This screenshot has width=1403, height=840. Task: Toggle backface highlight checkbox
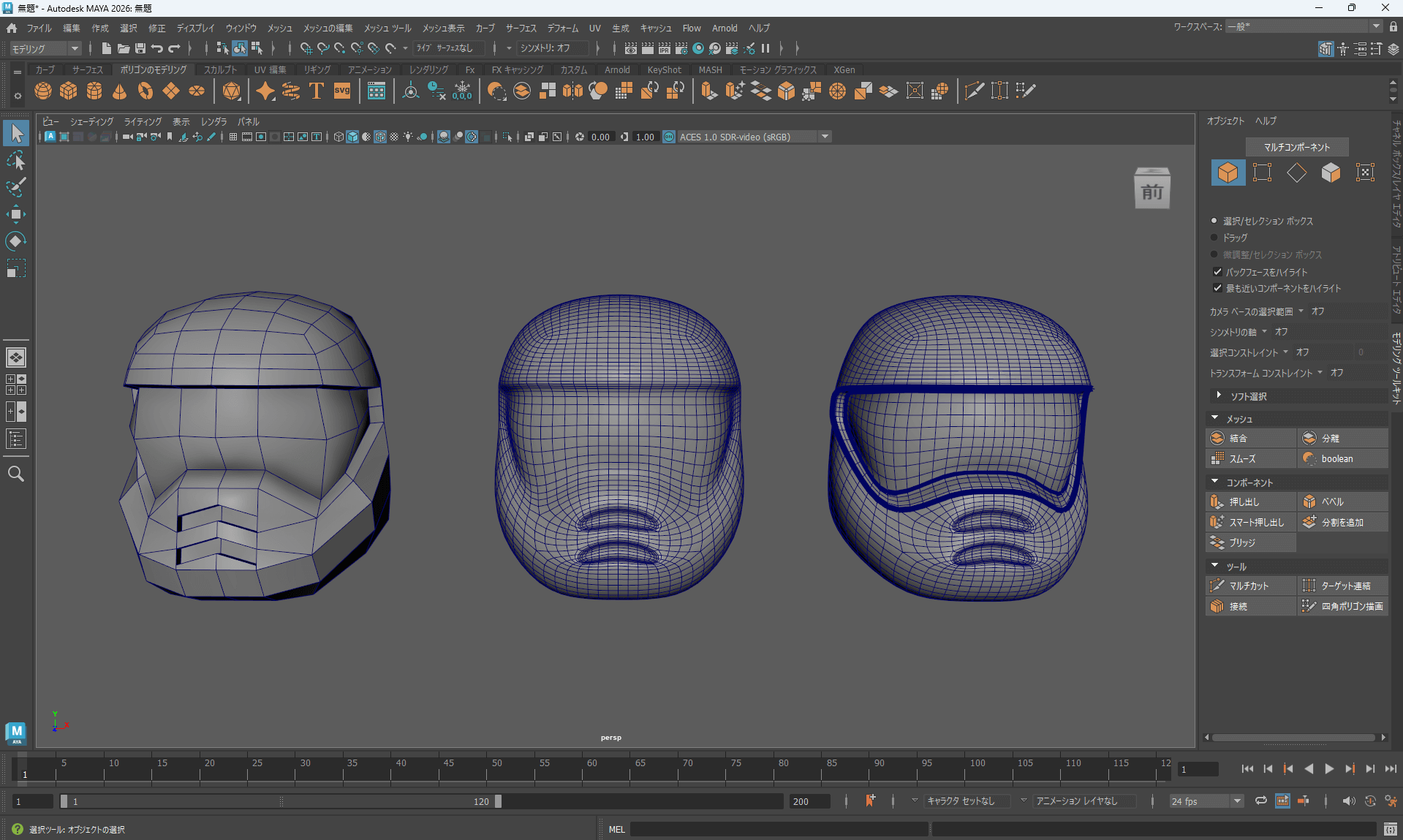coord(1217,271)
